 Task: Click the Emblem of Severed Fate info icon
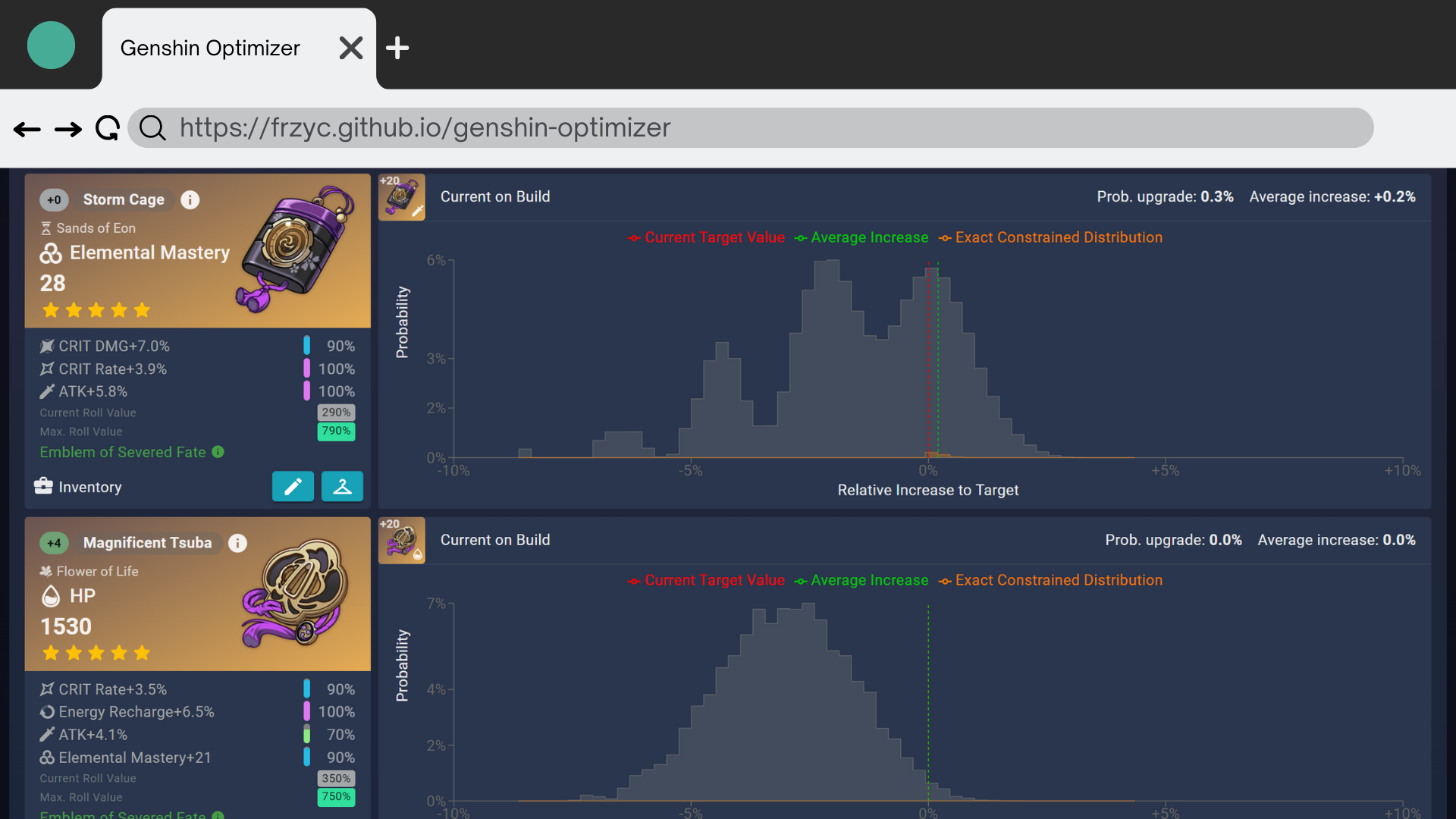coord(218,452)
